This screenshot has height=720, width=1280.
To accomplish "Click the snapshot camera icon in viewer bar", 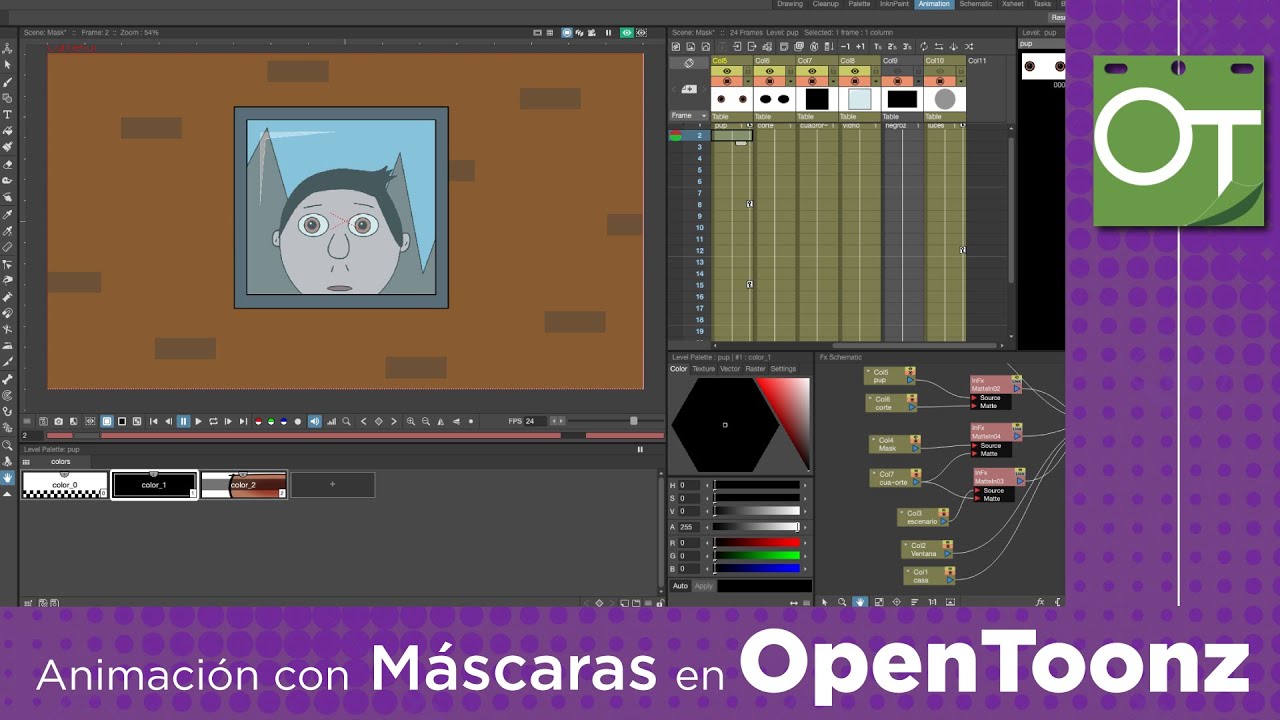I will (58, 421).
